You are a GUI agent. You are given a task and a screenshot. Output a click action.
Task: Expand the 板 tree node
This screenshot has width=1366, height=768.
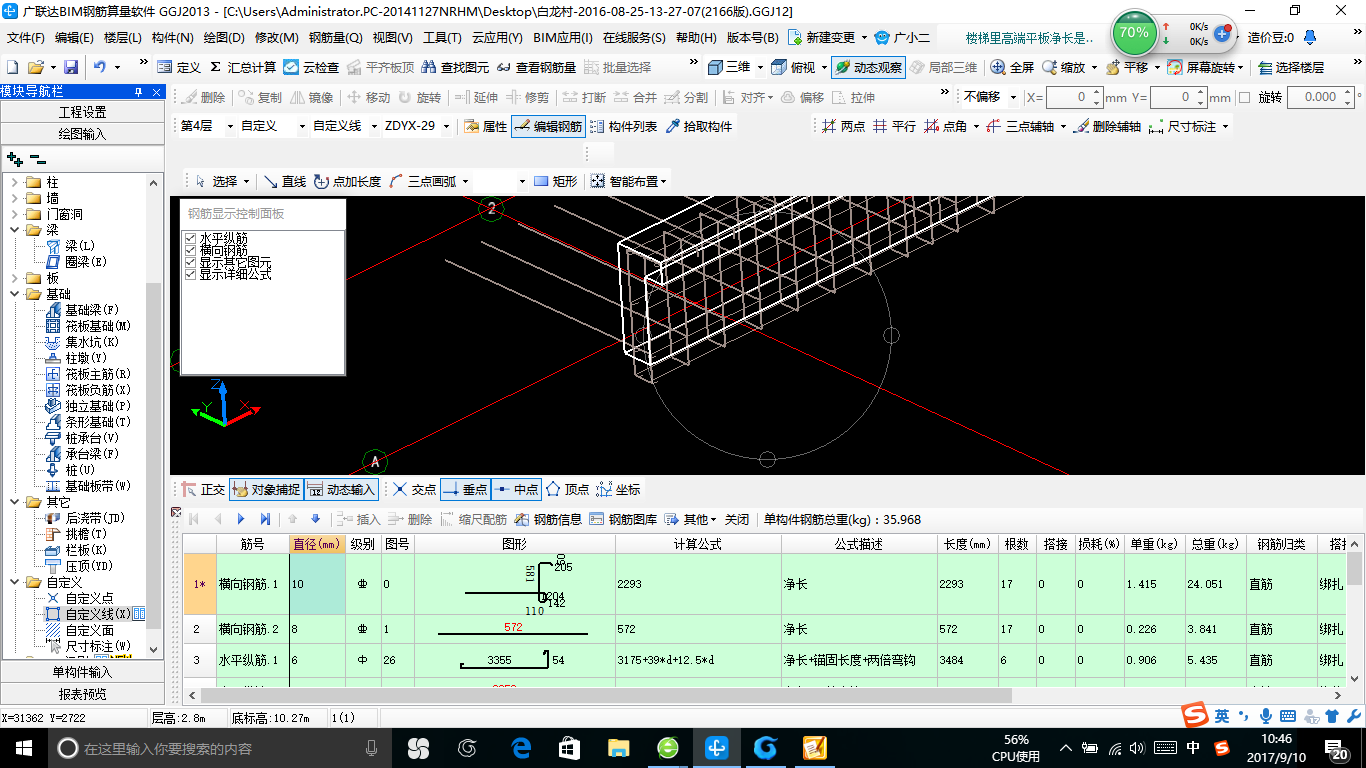(x=15, y=278)
